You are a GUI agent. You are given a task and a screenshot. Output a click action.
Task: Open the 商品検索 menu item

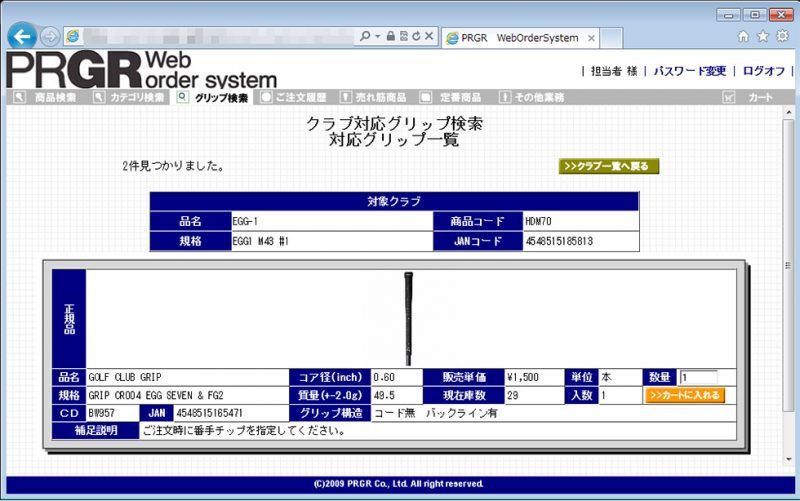click(x=55, y=97)
